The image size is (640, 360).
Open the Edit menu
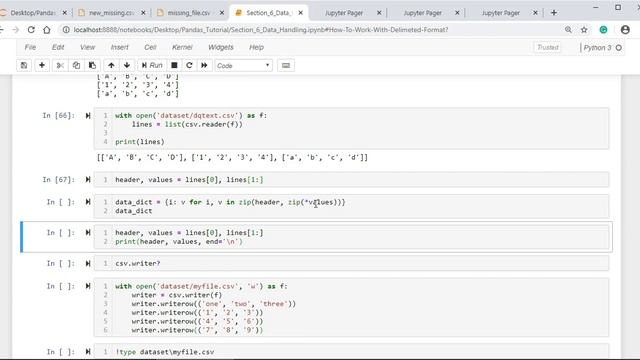coord(58,47)
